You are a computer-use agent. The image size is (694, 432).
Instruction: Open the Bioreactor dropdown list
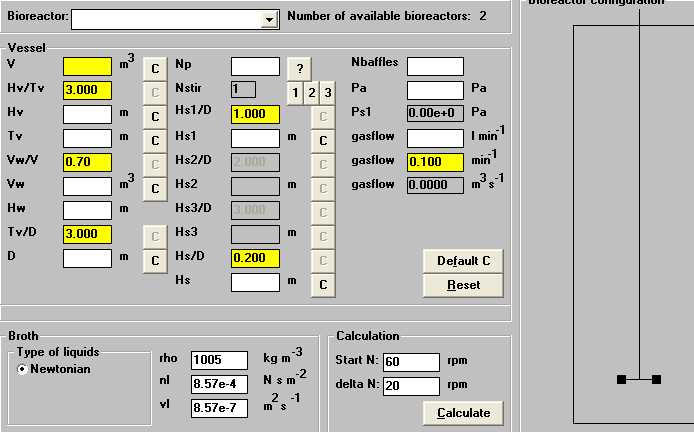coord(269,20)
